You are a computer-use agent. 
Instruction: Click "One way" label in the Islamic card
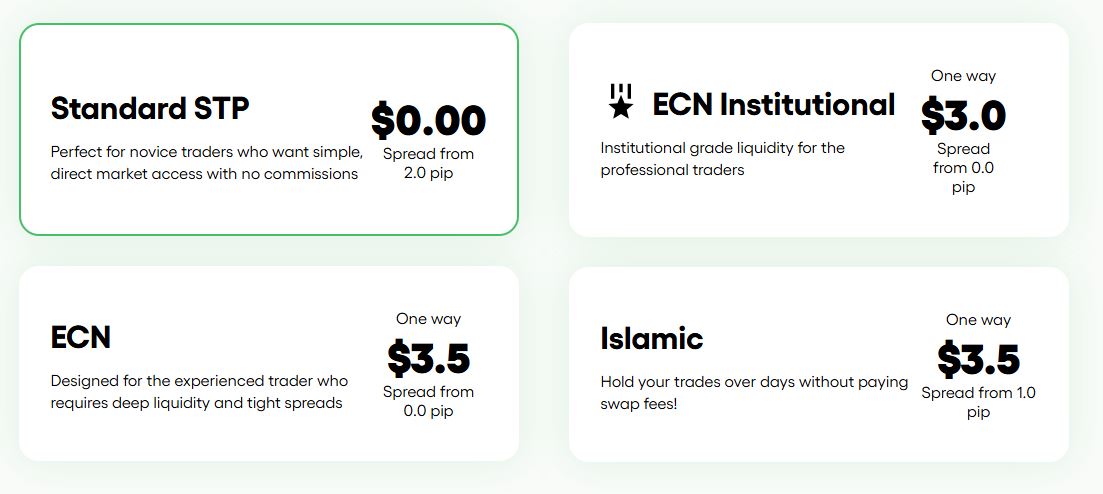[x=978, y=320]
